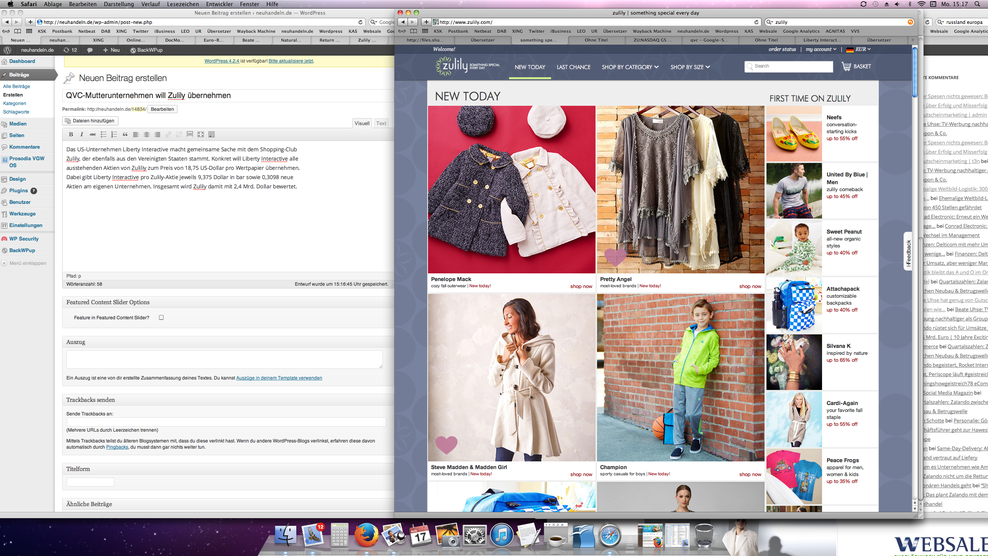988x556 pixels.
Task: Open the Medien item in WordPress sidebar
Action: (18, 124)
